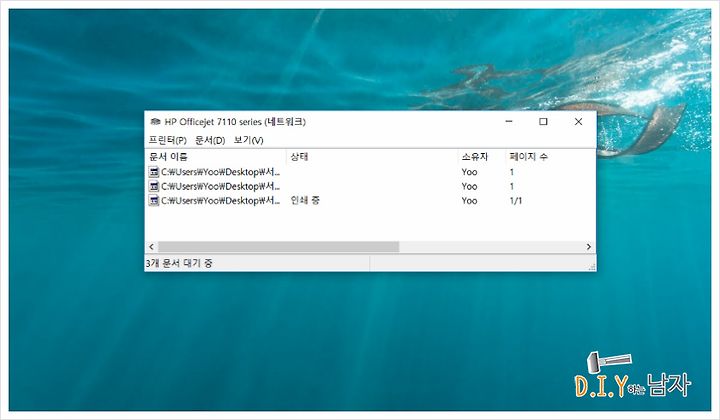Click the horizontal scrollbar thumb
This screenshot has height=420, width=720.
[x=278, y=247]
